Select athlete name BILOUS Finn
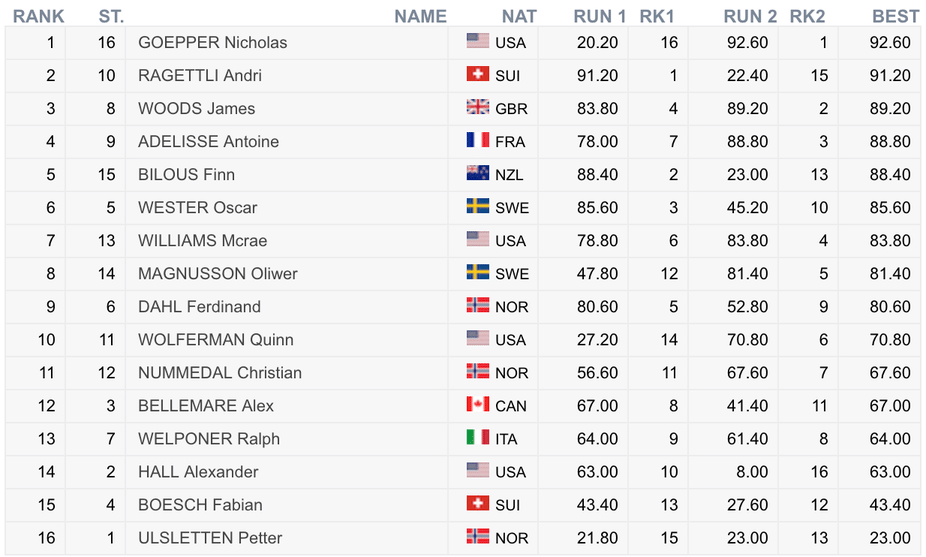This screenshot has height=557, width=926. click(x=187, y=175)
